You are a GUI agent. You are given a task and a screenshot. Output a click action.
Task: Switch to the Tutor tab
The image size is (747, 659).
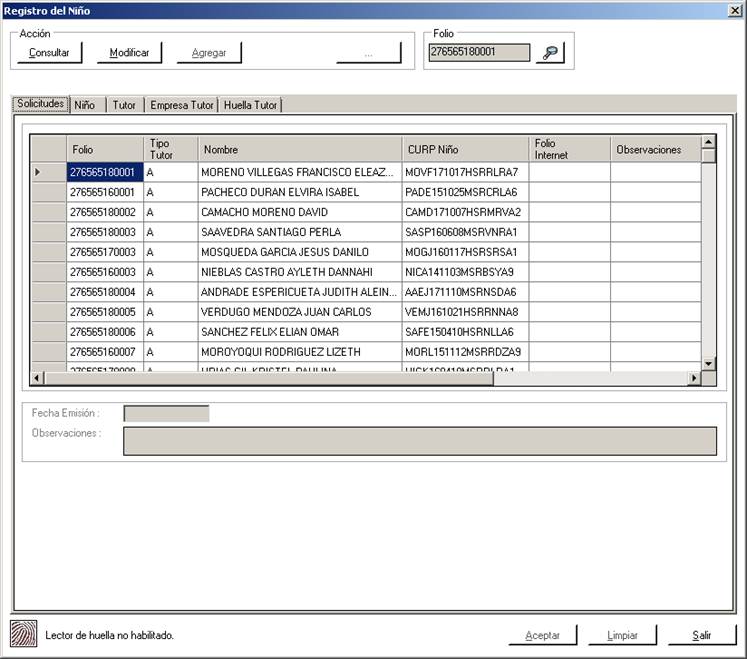click(x=124, y=105)
